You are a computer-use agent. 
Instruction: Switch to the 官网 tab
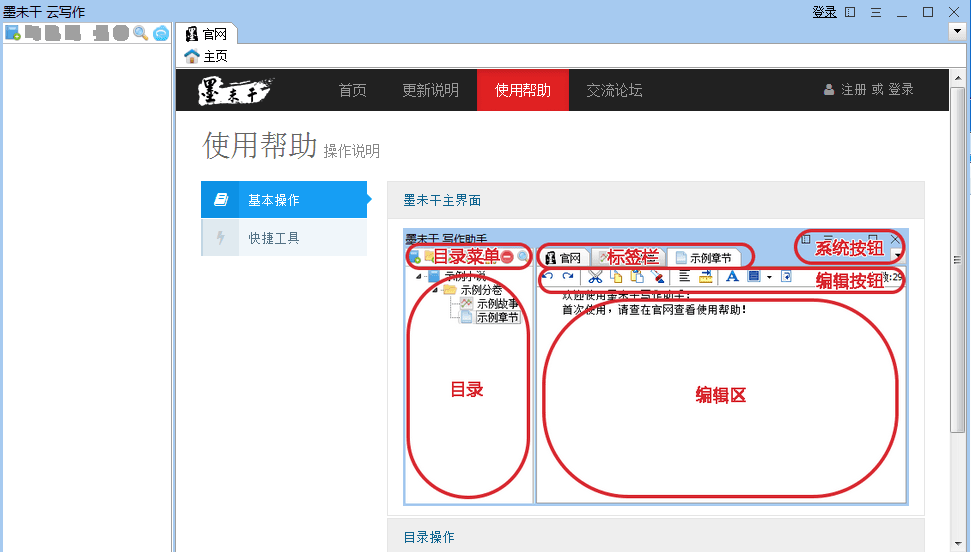(207, 34)
